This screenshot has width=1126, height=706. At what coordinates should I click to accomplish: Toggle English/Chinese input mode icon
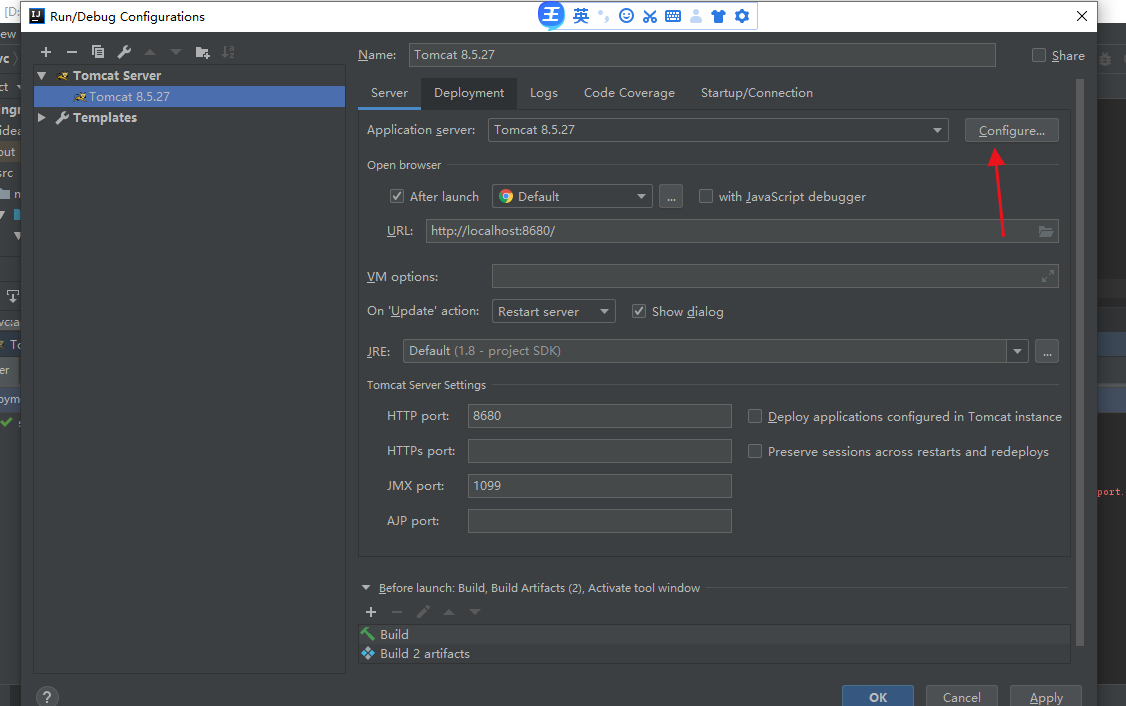[x=581, y=16]
